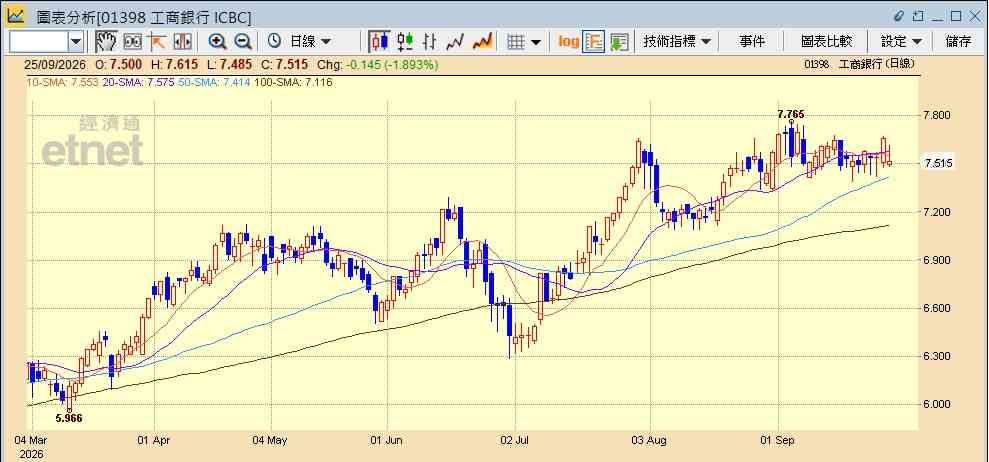Switch to line chart type
The image size is (989, 462).
pyautogui.click(x=455, y=42)
